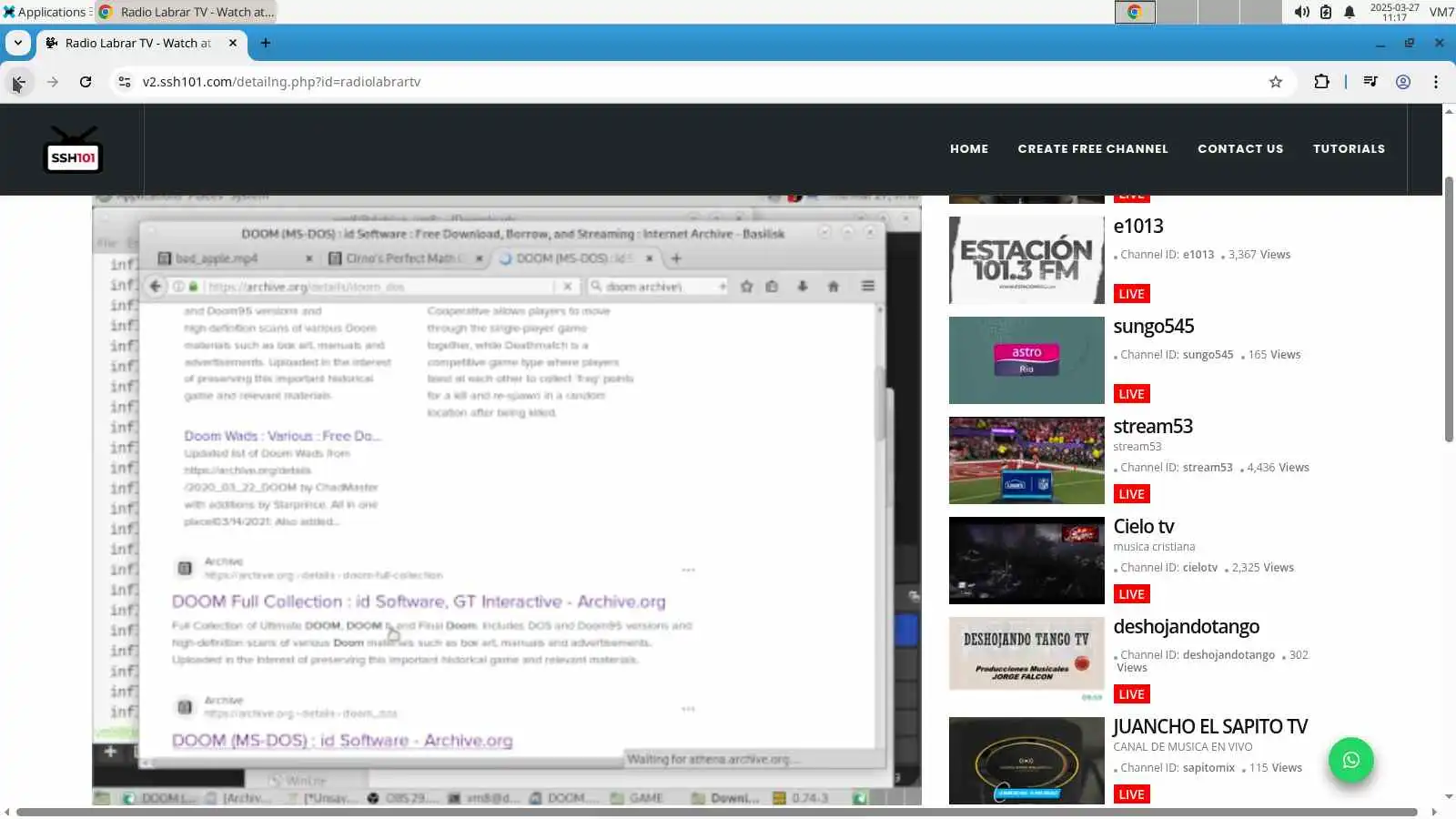Click the "3,367 Views" text
Viewport: 1456px width, 819px height.
coord(1259,255)
